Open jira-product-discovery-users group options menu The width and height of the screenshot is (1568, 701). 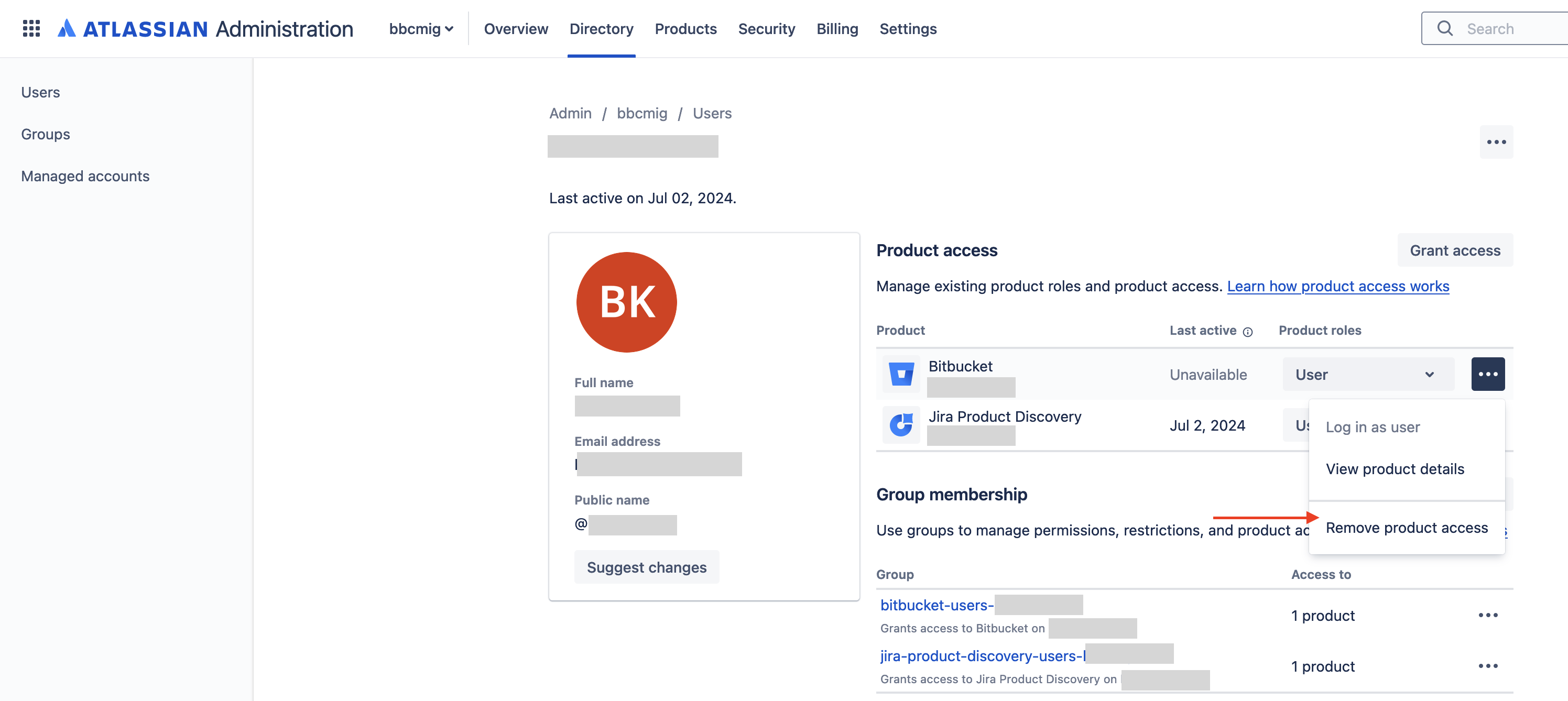pyautogui.click(x=1488, y=666)
